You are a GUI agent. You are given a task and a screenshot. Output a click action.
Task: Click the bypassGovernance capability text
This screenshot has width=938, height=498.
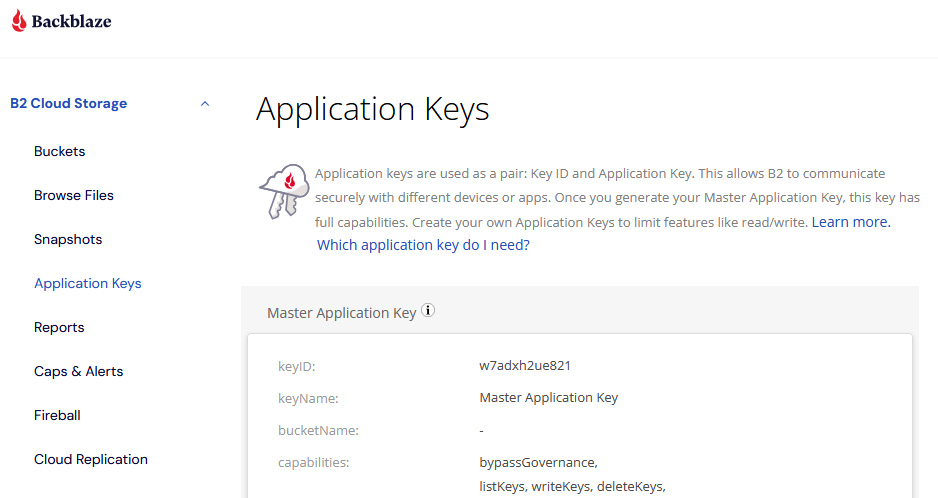[538, 463]
